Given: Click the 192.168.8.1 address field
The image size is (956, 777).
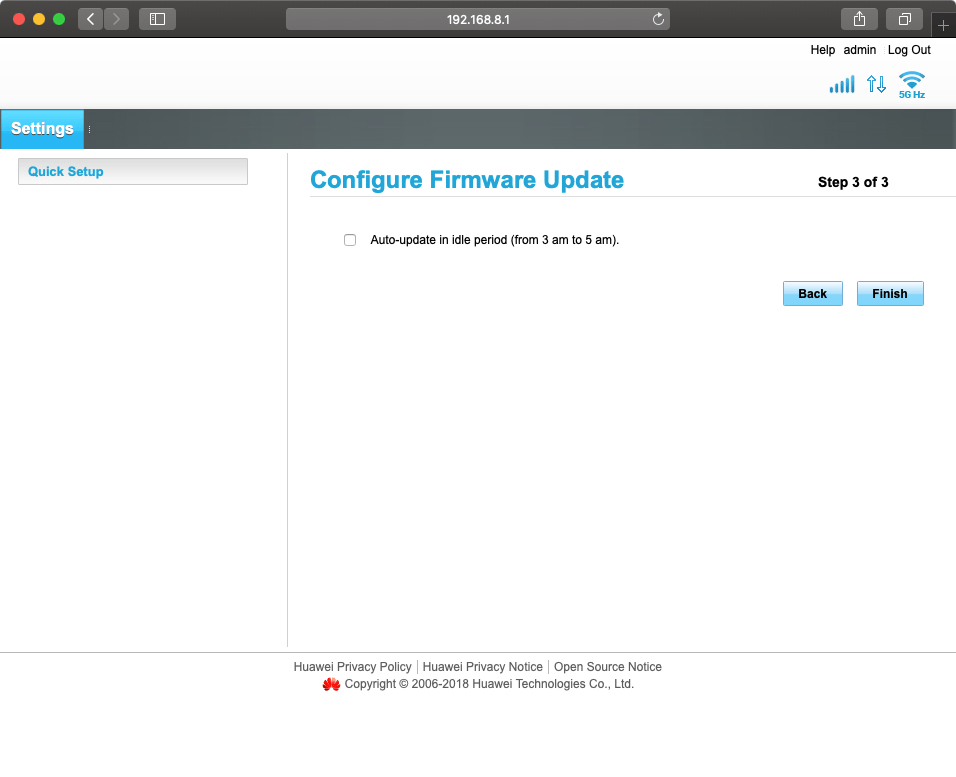Looking at the screenshot, I should click(478, 19).
